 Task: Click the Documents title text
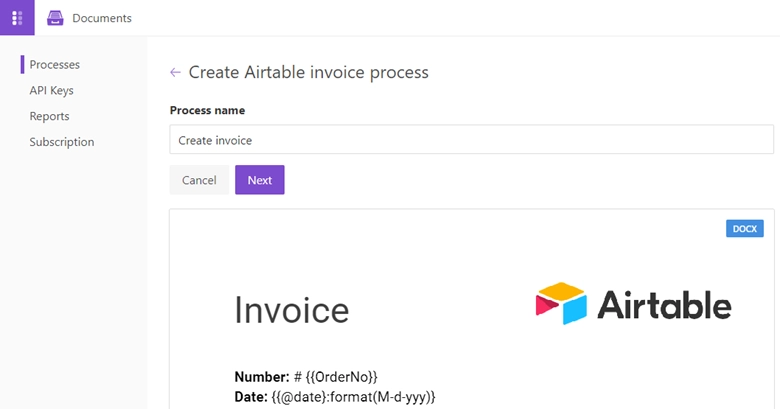(x=102, y=18)
